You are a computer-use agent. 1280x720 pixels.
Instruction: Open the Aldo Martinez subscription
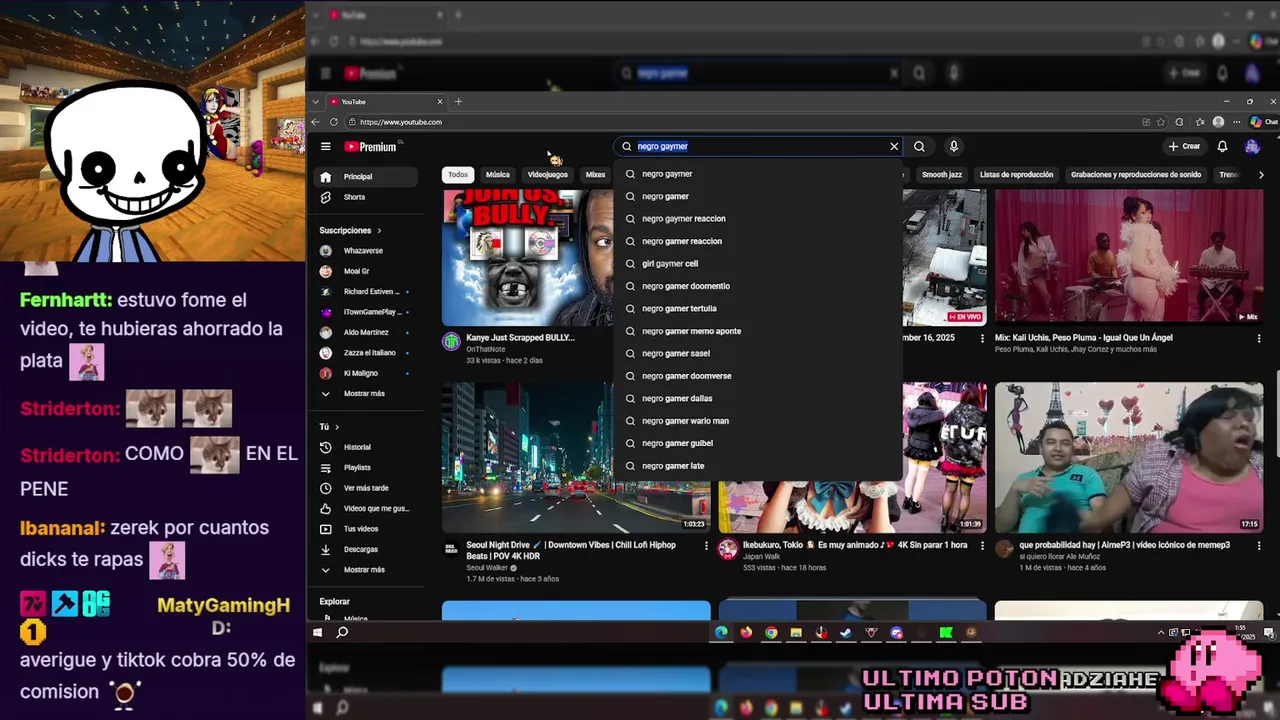[368, 332]
